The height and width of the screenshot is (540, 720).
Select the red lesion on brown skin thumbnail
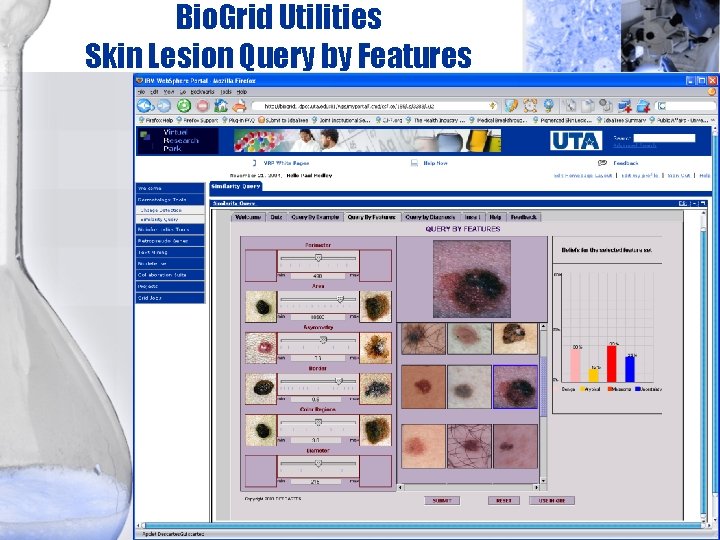423,387
